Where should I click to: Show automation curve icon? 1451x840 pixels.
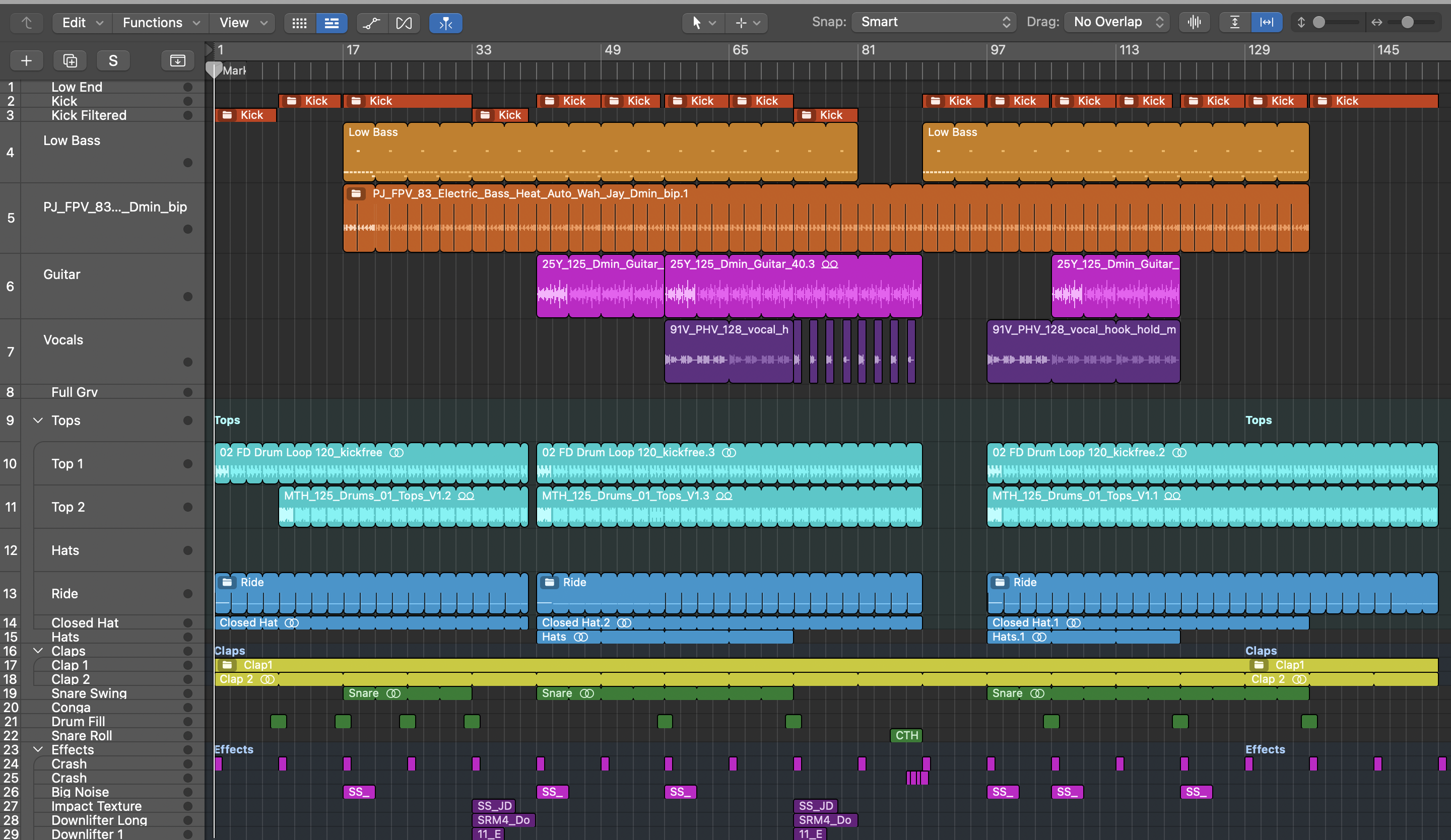click(371, 23)
